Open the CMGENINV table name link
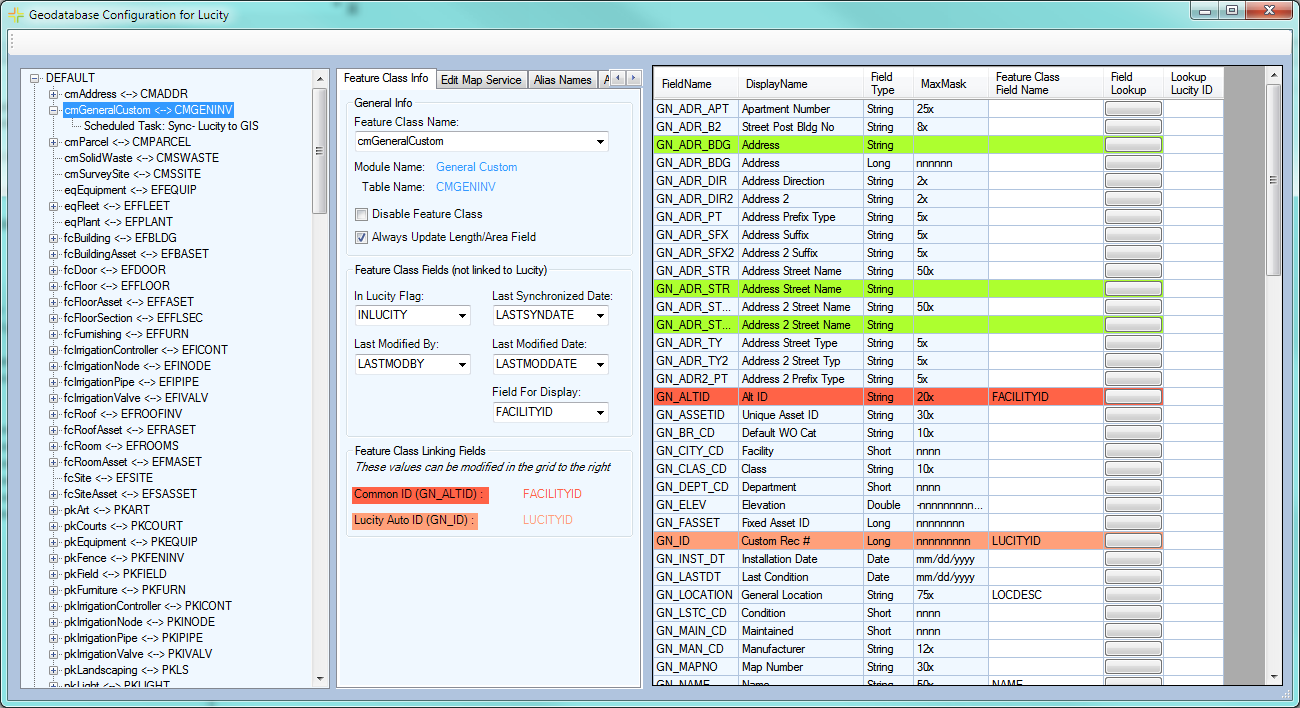This screenshot has height=708, width=1300. click(x=465, y=187)
